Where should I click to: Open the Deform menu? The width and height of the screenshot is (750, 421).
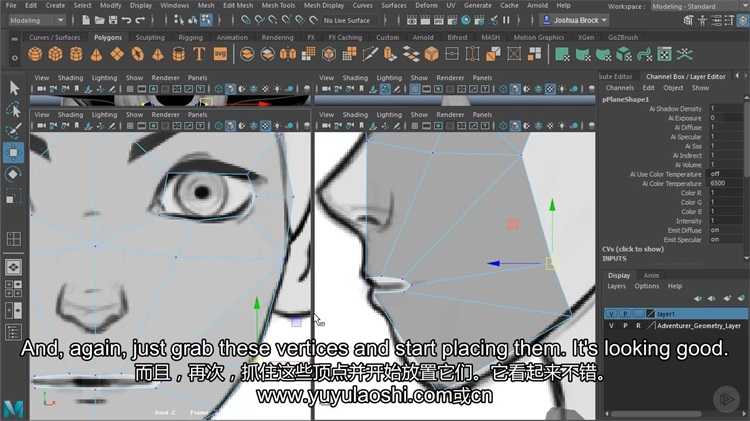pos(426,5)
